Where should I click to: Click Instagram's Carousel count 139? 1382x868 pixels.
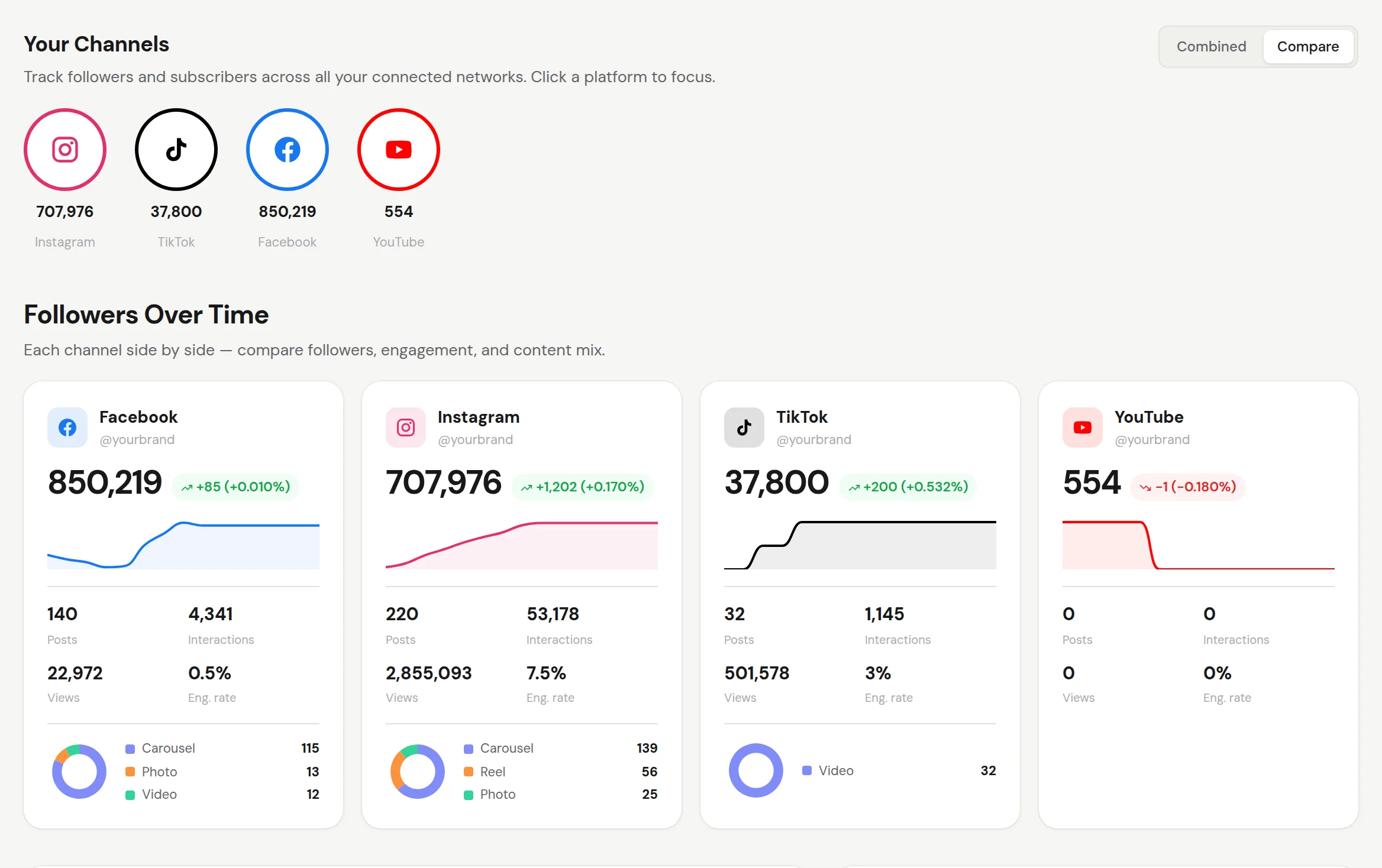coord(647,748)
